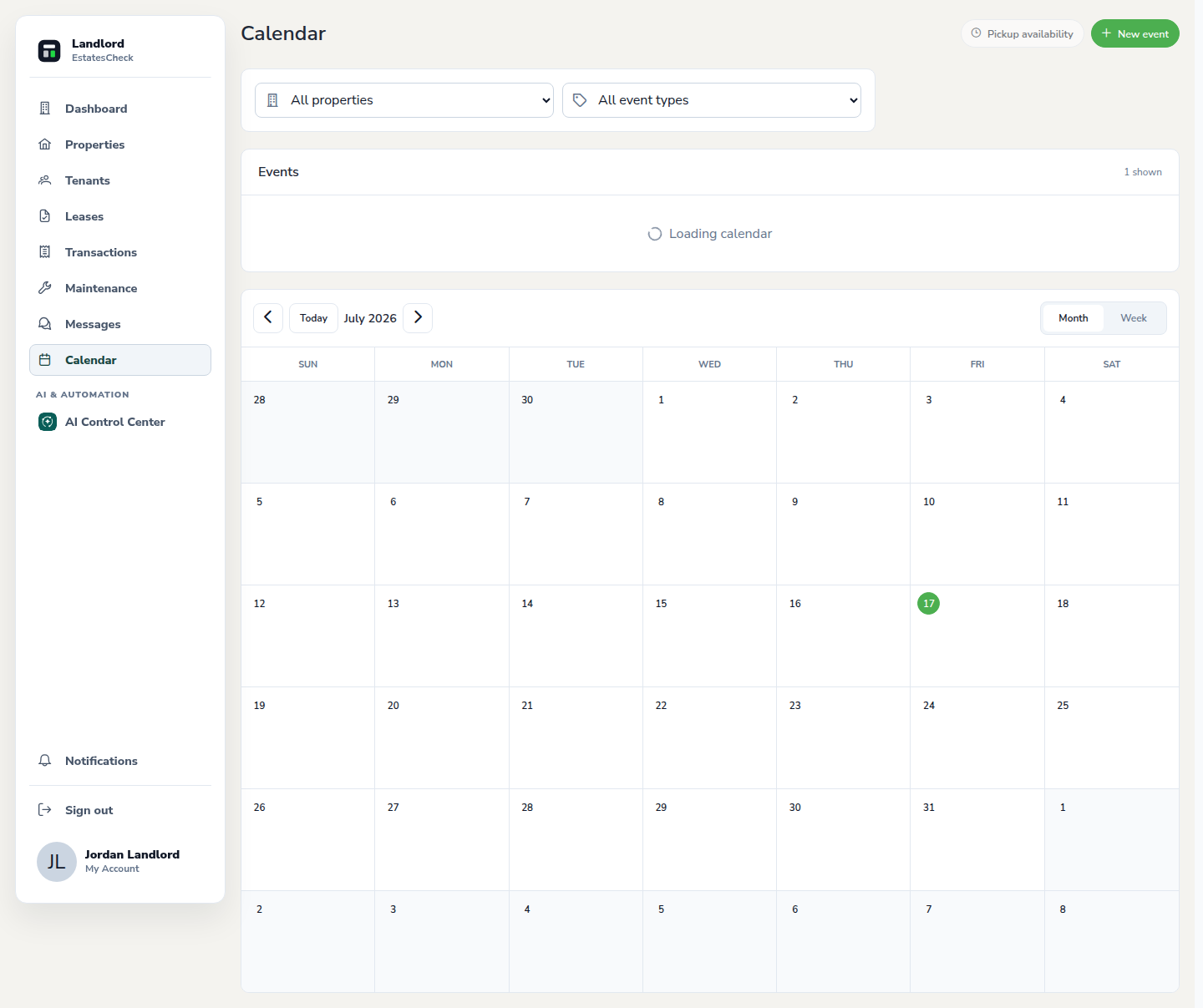Switch to Week view

1134,318
